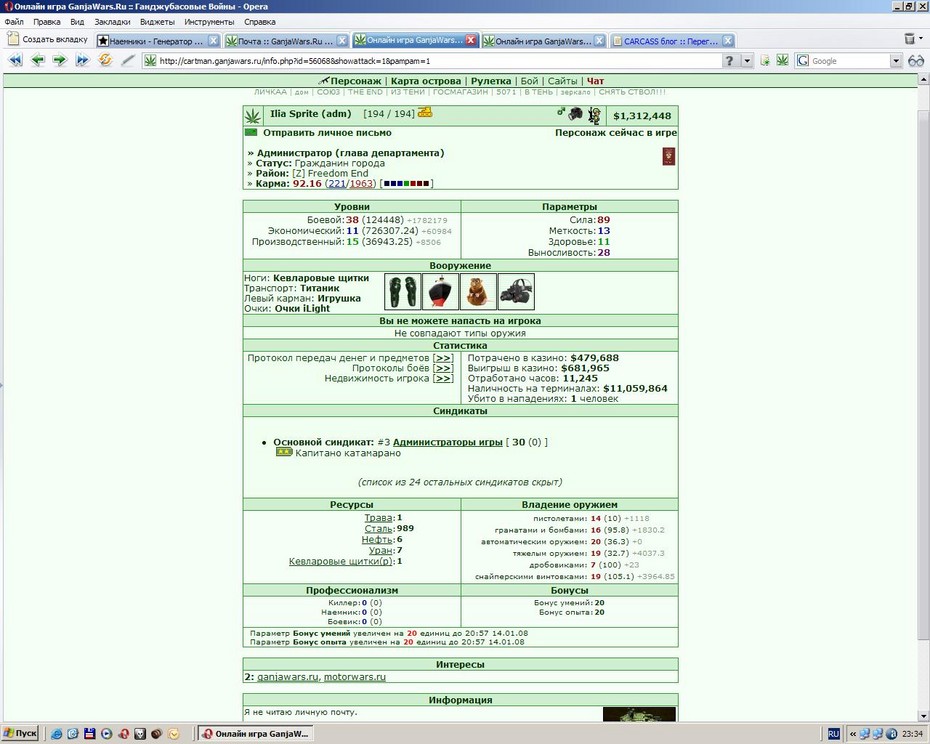Image resolution: width=930 pixels, height=744 pixels.
Task: Click the ГОСМАГАЗИН quick link
Action: pyautogui.click(x=460, y=92)
